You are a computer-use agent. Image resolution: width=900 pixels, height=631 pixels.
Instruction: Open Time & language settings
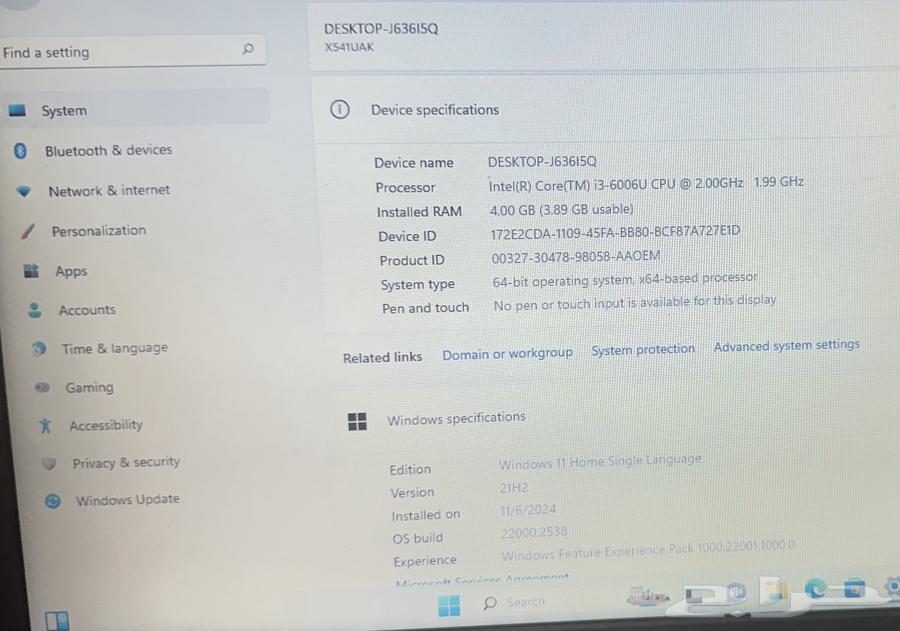click(x=115, y=348)
